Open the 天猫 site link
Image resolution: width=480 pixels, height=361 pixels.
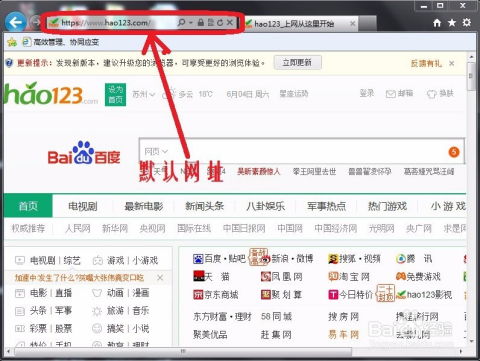[x=212, y=276]
